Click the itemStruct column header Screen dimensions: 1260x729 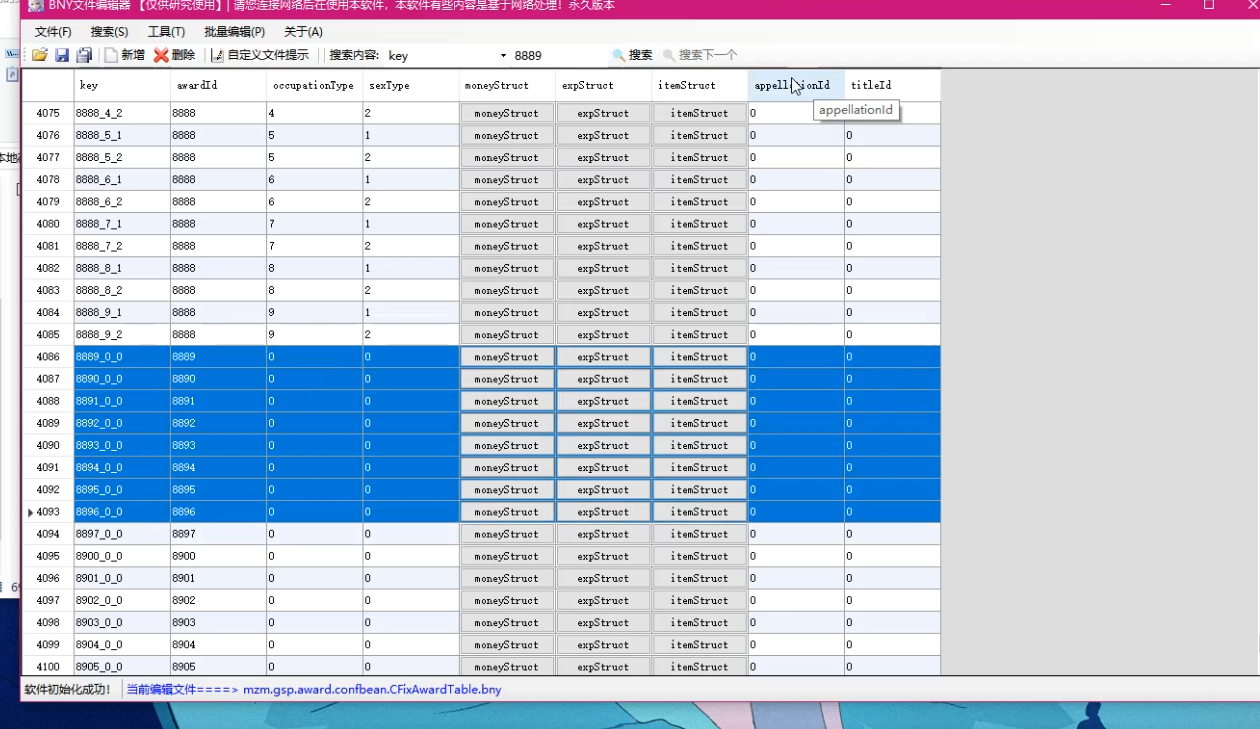(x=700, y=85)
